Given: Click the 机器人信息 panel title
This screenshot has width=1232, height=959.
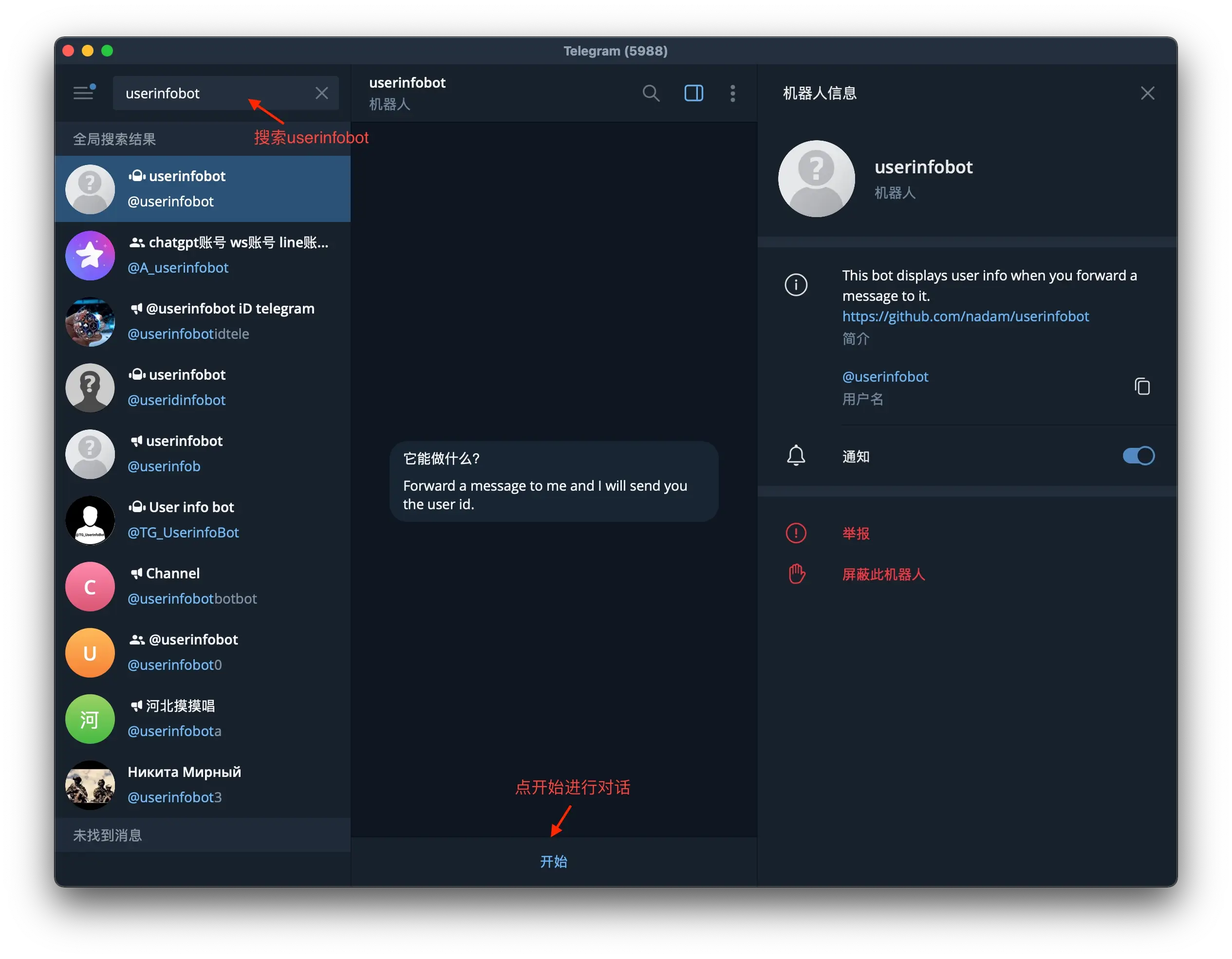Looking at the screenshot, I should [819, 93].
